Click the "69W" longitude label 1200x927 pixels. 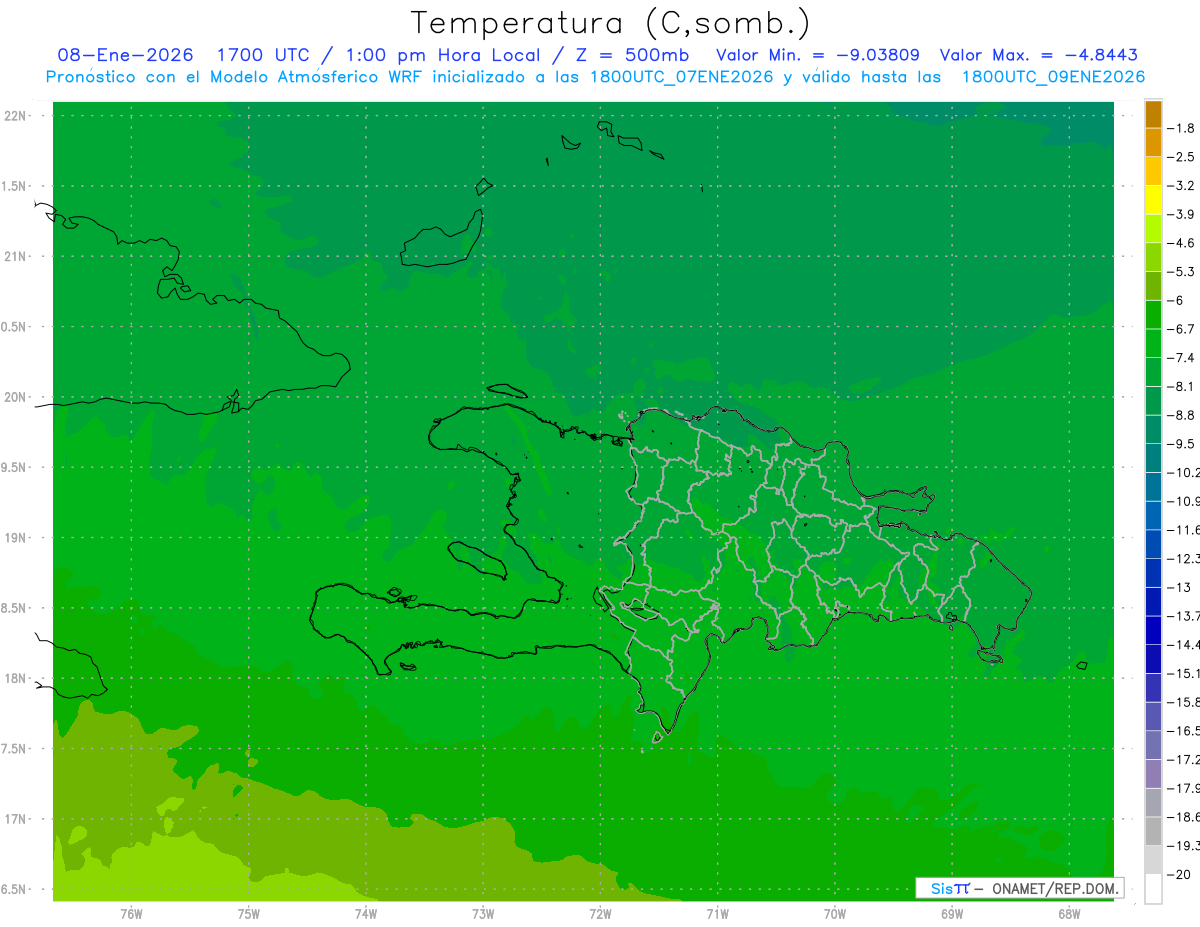click(952, 914)
